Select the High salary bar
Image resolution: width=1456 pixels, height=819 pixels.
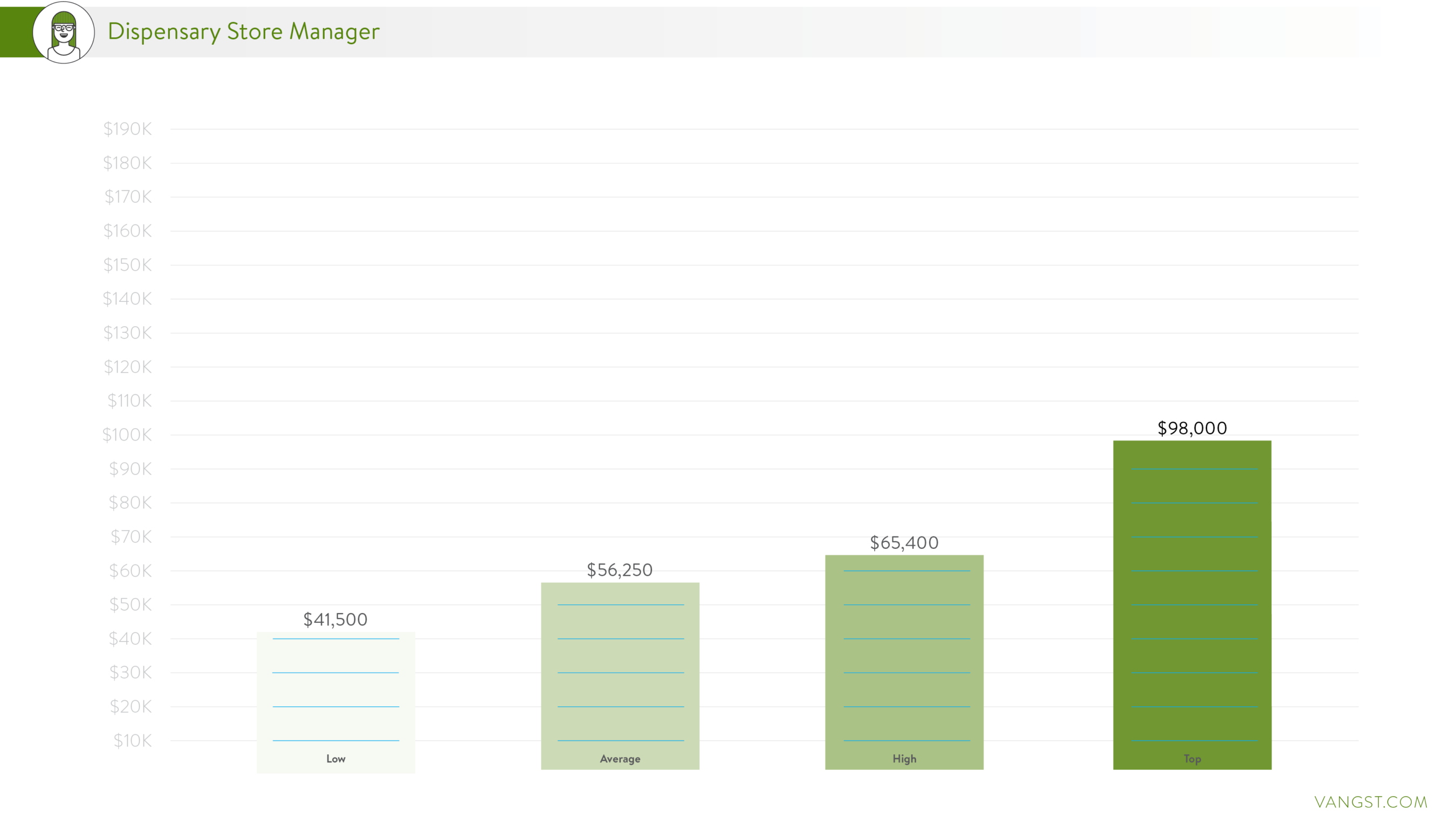click(x=904, y=656)
